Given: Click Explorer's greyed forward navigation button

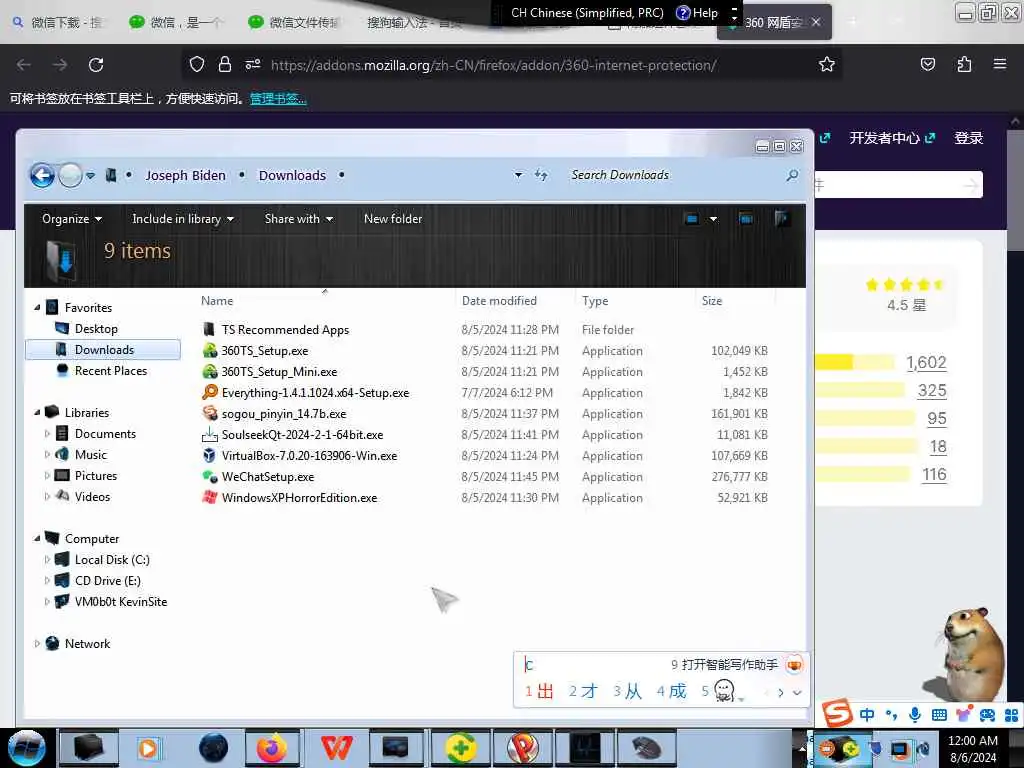Looking at the screenshot, I should 70,175.
